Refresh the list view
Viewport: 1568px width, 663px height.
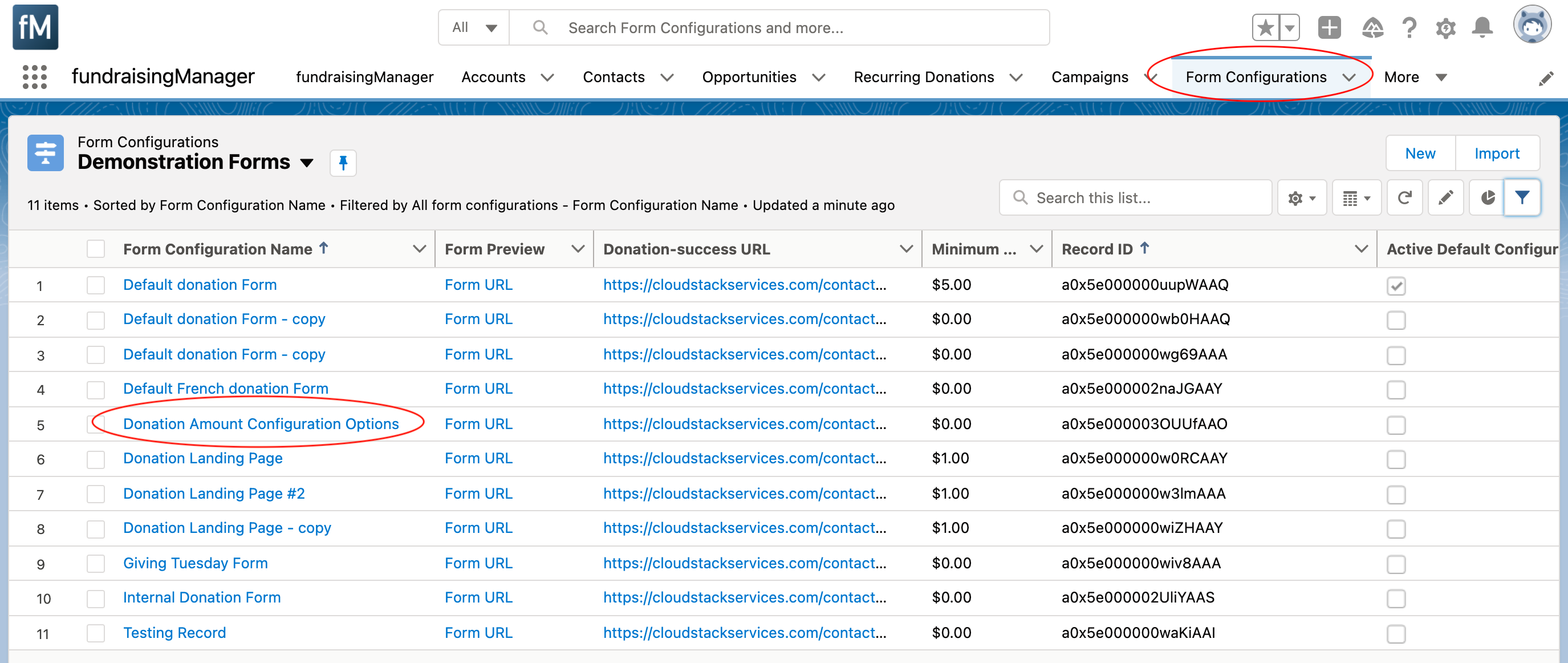(x=1404, y=197)
